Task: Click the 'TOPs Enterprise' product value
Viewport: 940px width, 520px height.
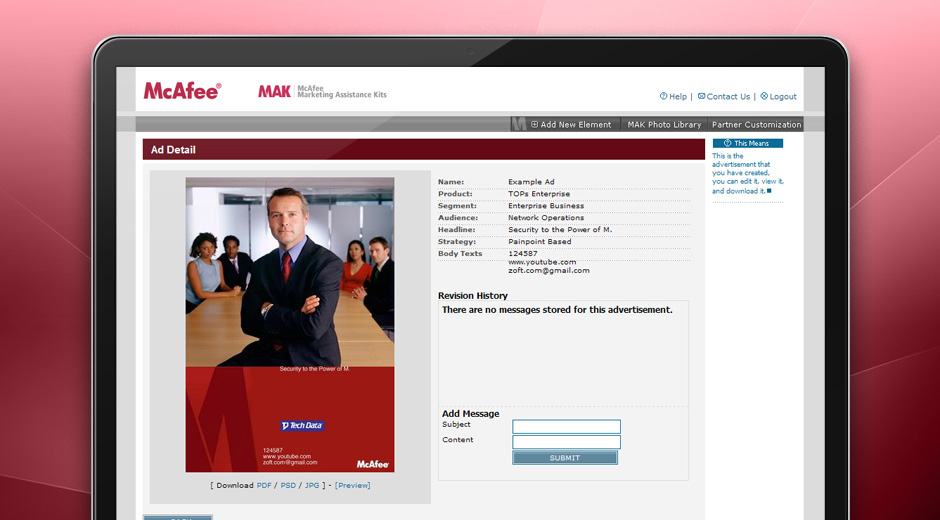Action: (539, 194)
